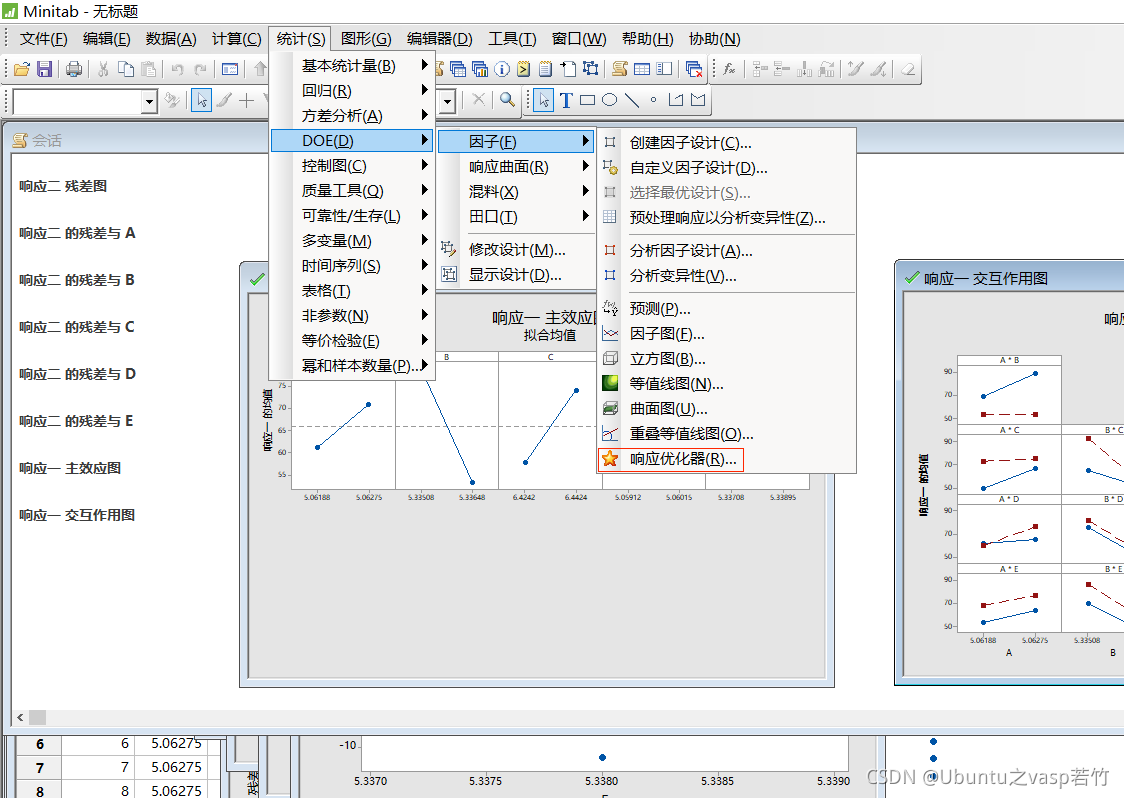
Task: Choose 创建因子设计(C)... entry
Action: coord(727,143)
